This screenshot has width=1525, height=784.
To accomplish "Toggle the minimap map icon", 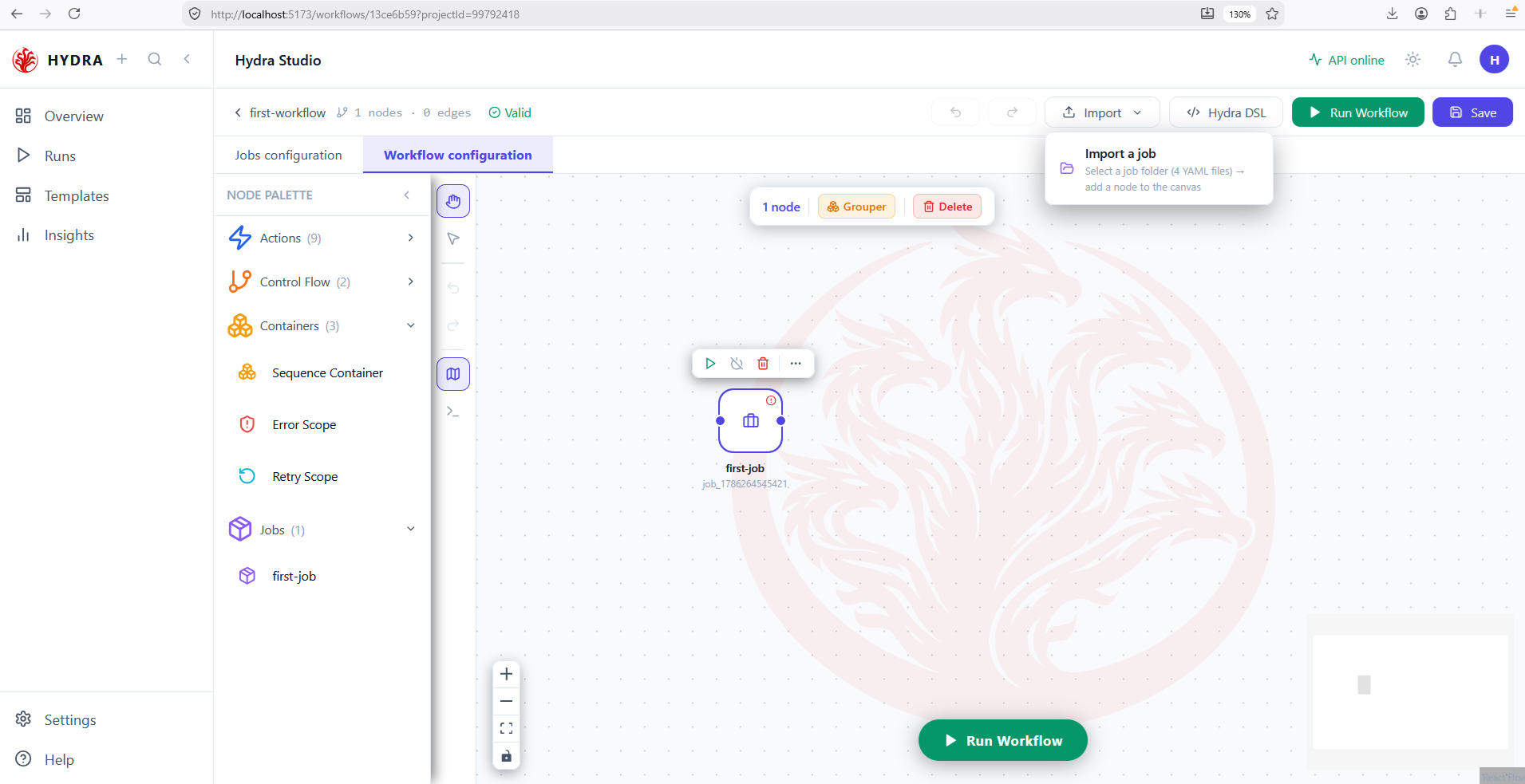I will [453, 374].
